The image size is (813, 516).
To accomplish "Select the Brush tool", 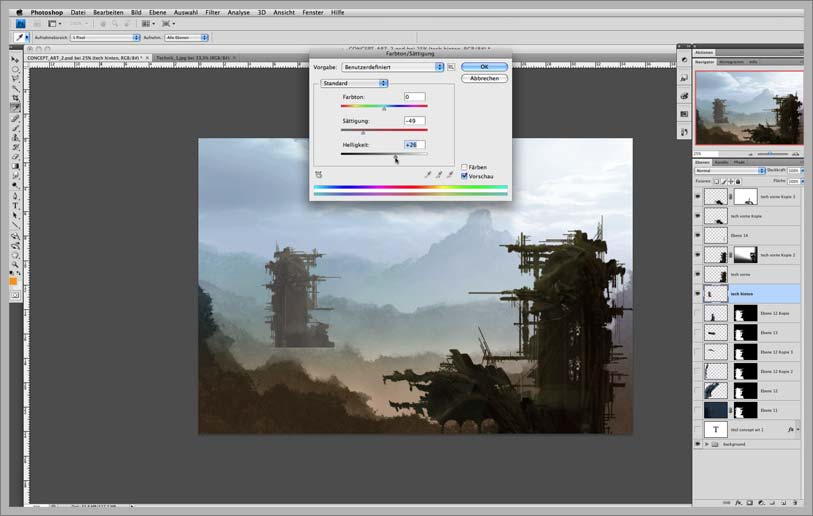I will point(15,128).
